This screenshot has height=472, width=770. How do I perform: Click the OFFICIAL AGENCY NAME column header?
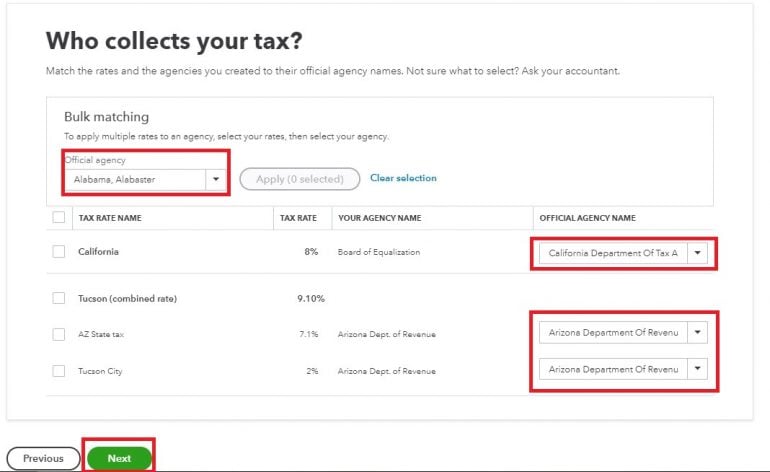(587, 218)
